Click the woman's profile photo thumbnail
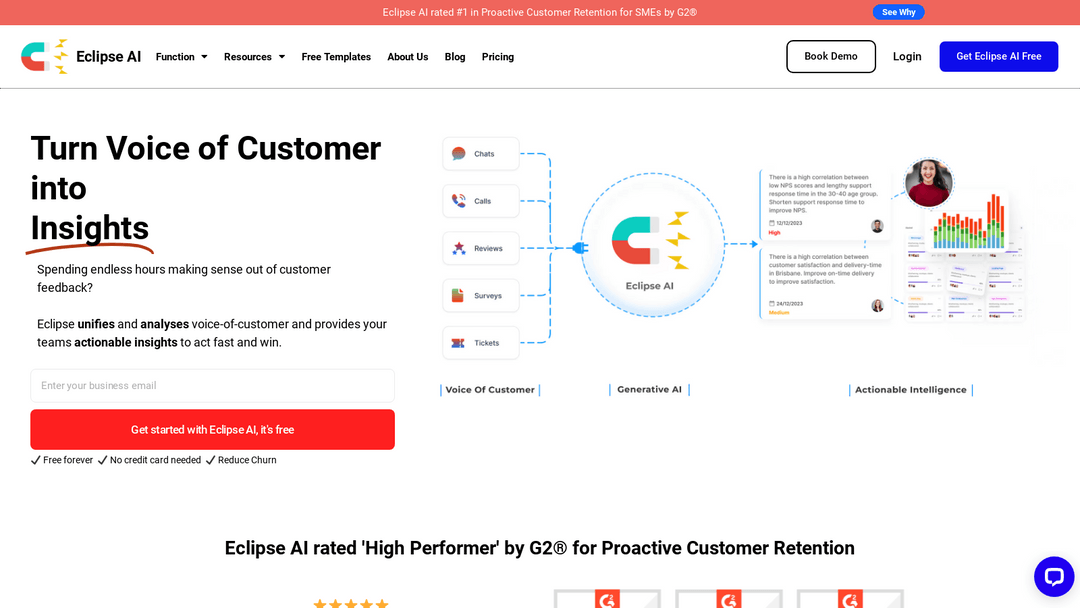This screenshot has height=608, width=1080. 928,183
